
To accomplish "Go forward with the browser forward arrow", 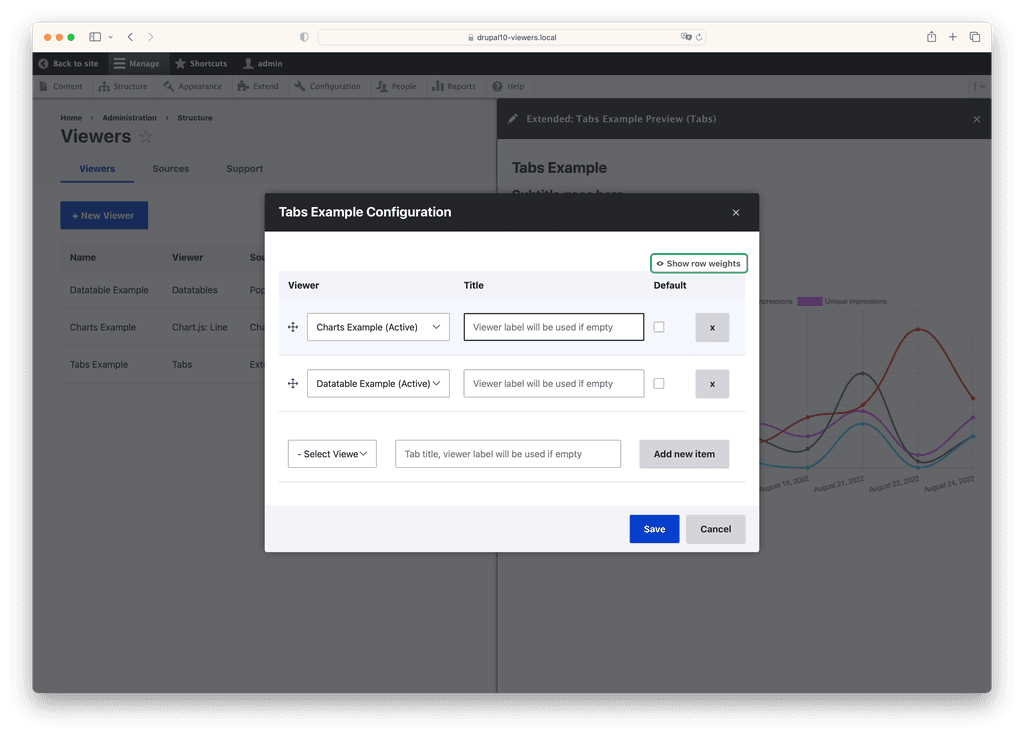I will pyautogui.click(x=151, y=37).
